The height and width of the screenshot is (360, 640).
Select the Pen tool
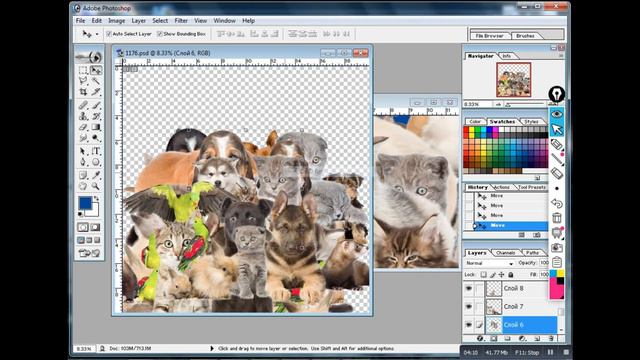coord(83,162)
